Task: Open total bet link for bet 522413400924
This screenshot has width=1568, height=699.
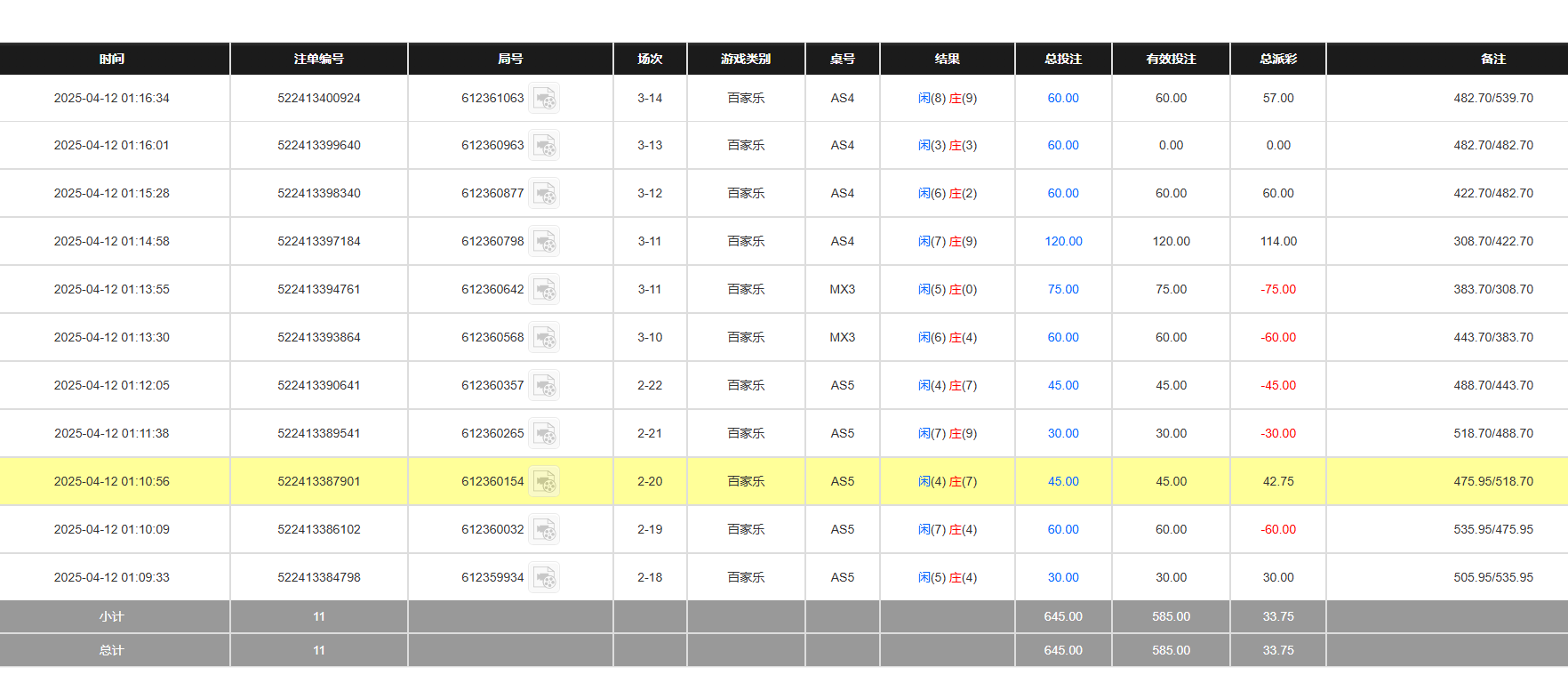Action: tap(1063, 98)
